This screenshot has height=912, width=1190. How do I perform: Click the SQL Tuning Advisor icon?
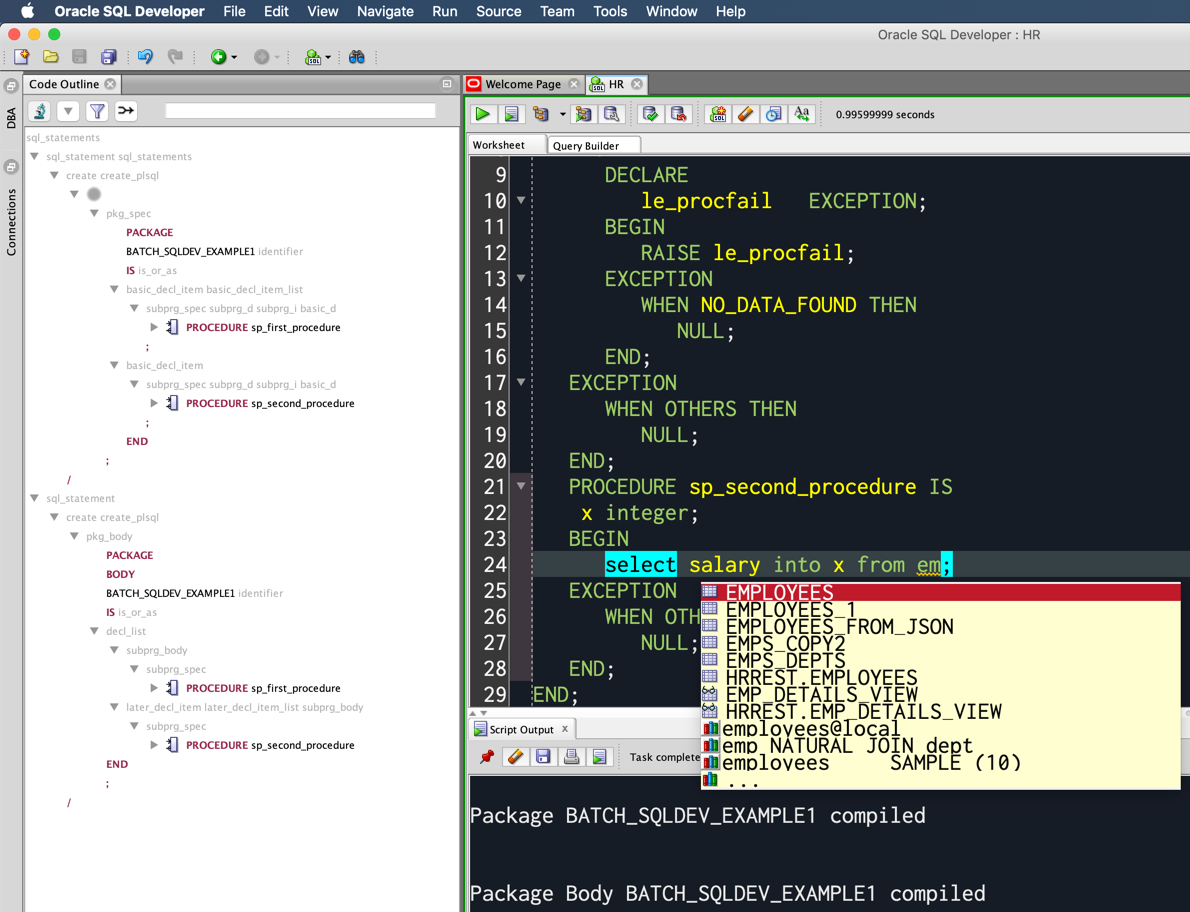pos(611,114)
